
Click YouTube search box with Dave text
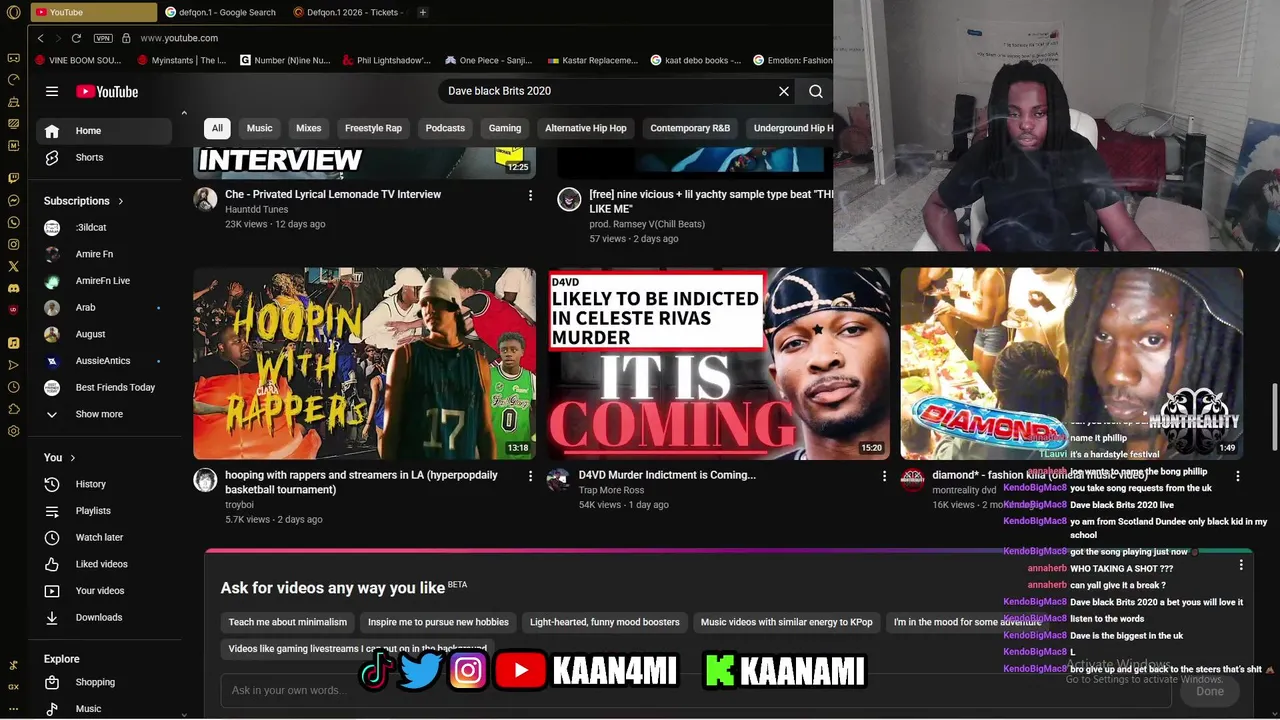[608, 91]
